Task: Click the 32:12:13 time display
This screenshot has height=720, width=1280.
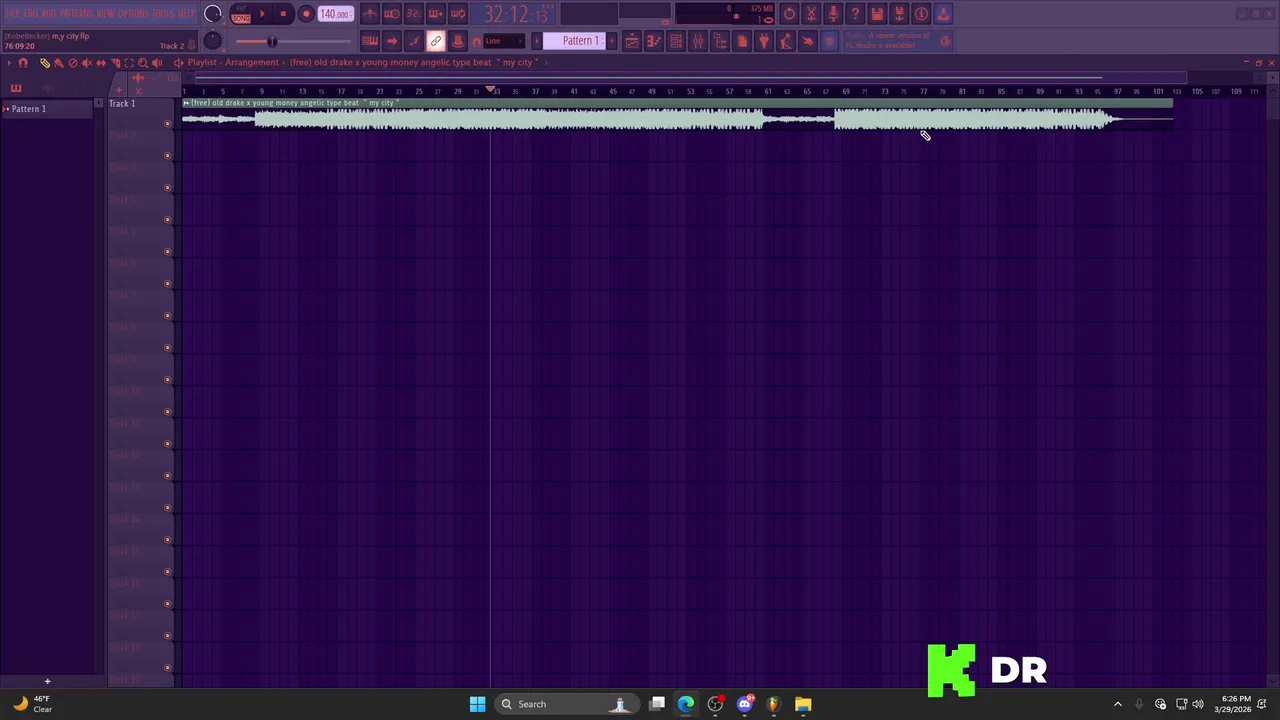Action: pyautogui.click(x=516, y=14)
